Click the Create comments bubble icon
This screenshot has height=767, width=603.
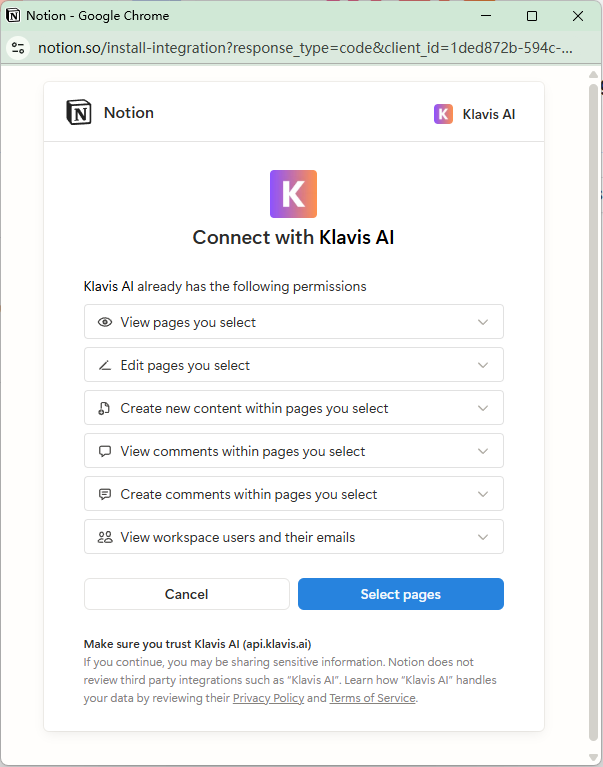click(x=105, y=494)
